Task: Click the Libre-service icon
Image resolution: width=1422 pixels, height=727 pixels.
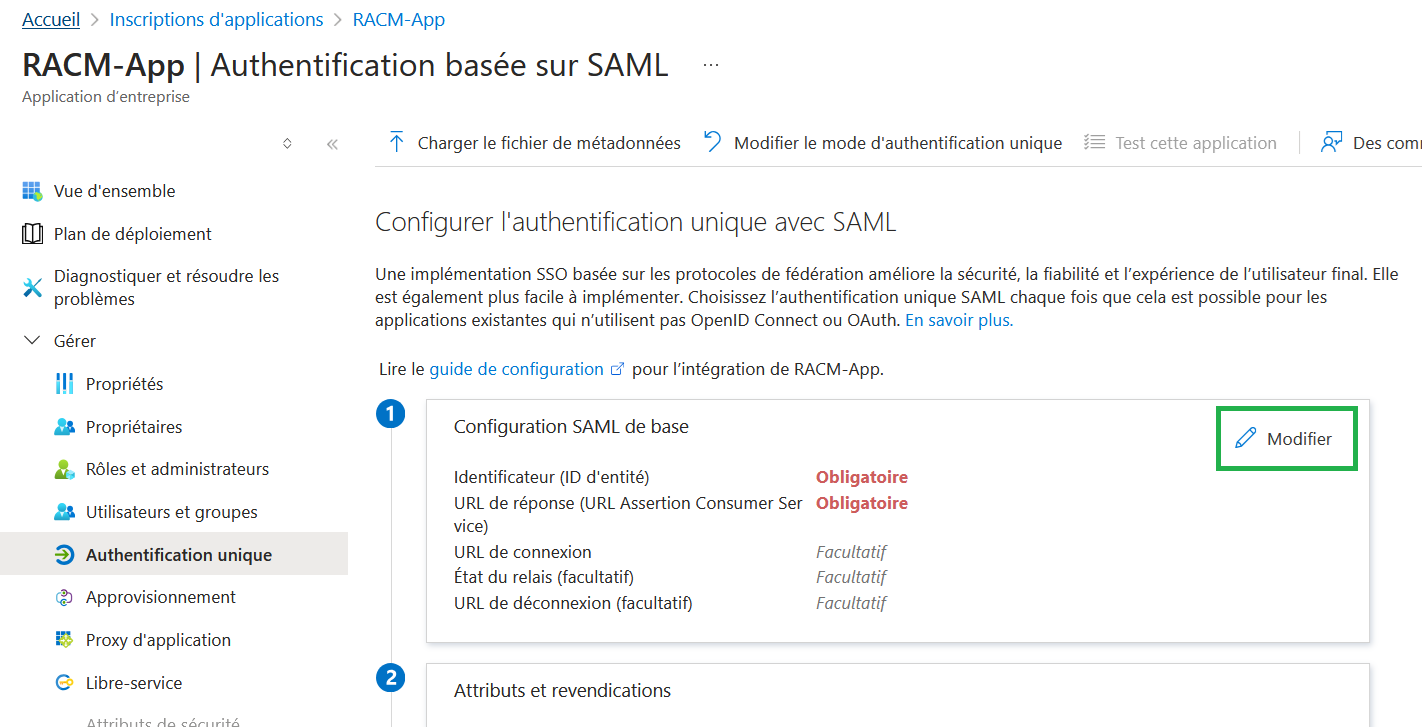Action: coord(64,683)
